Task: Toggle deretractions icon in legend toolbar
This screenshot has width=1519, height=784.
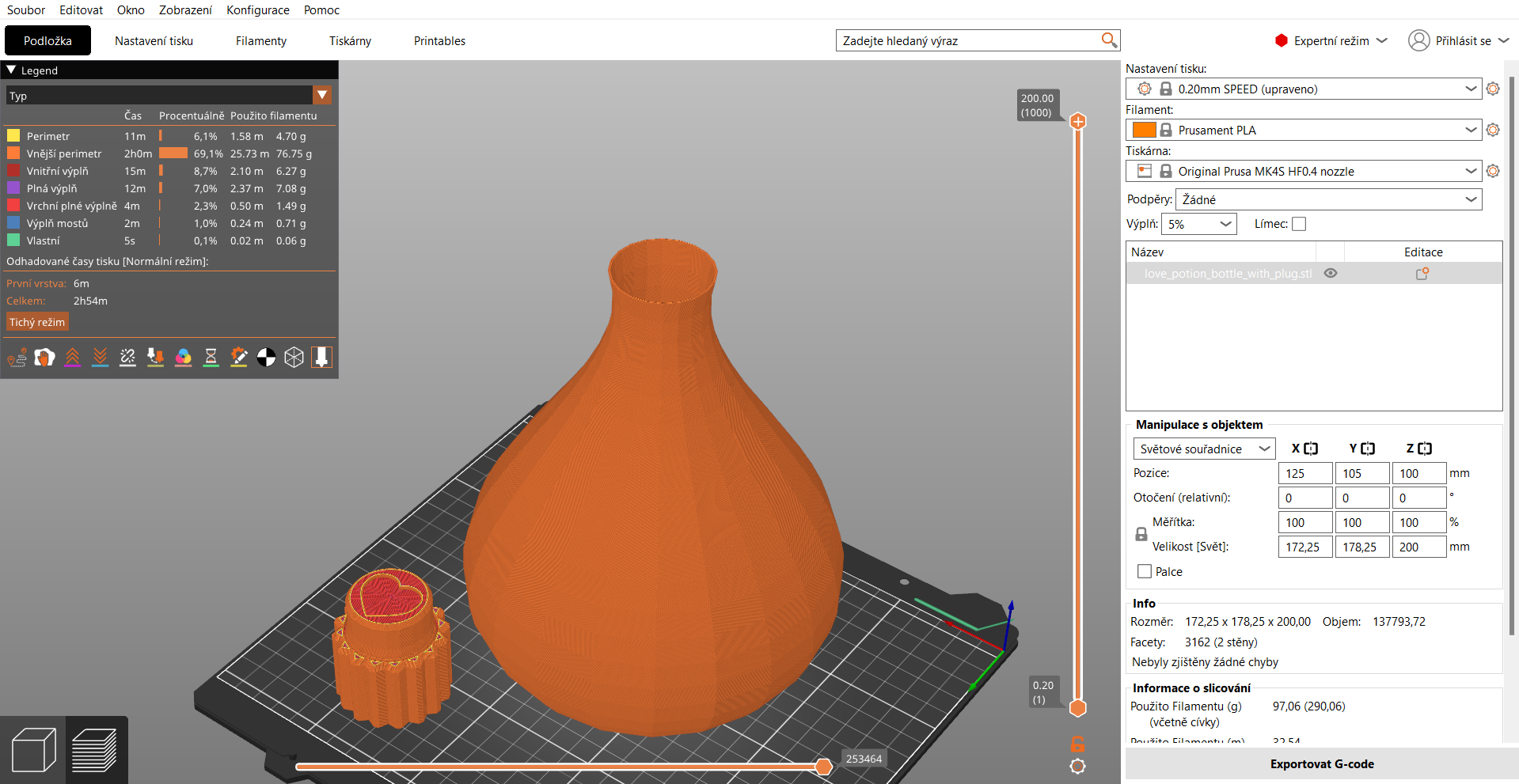Action: [x=101, y=358]
